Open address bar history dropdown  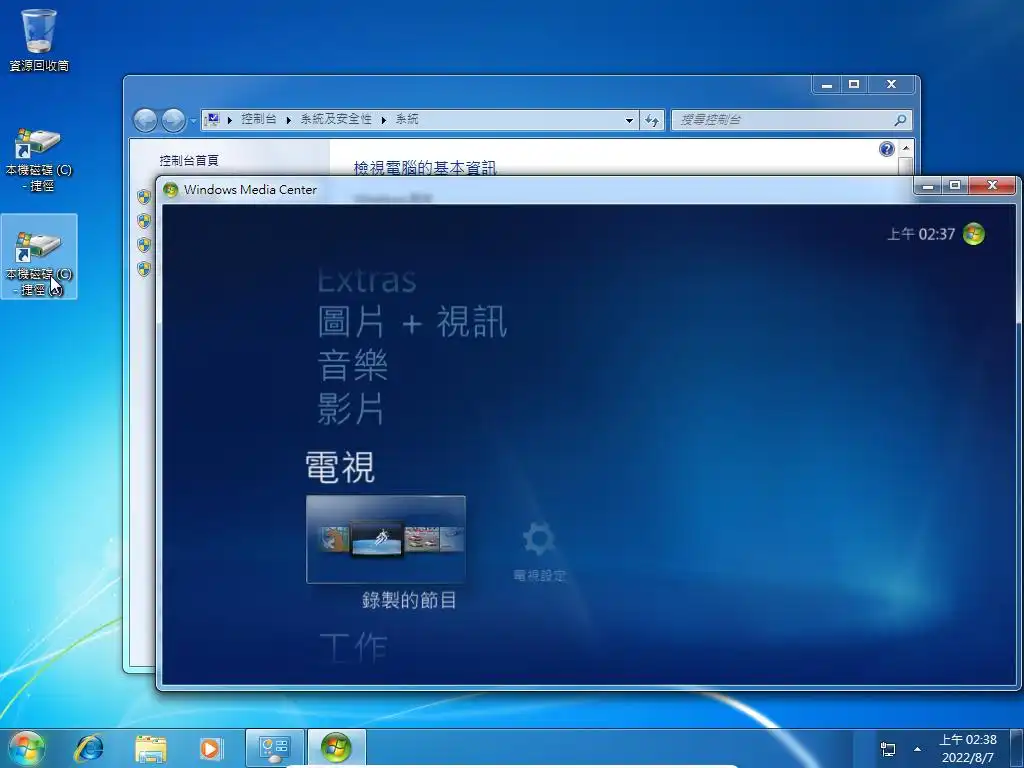(x=629, y=120)
